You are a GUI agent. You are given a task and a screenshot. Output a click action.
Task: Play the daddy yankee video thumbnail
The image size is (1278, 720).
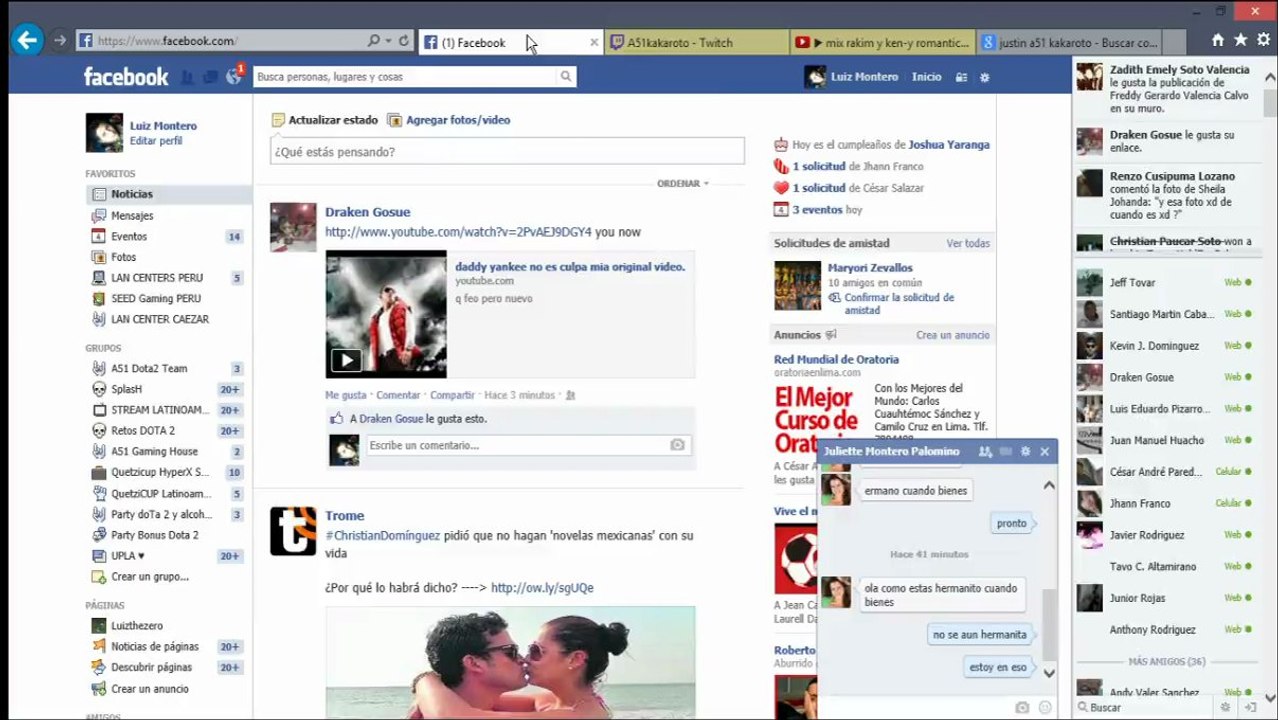(x=386, y=314)
